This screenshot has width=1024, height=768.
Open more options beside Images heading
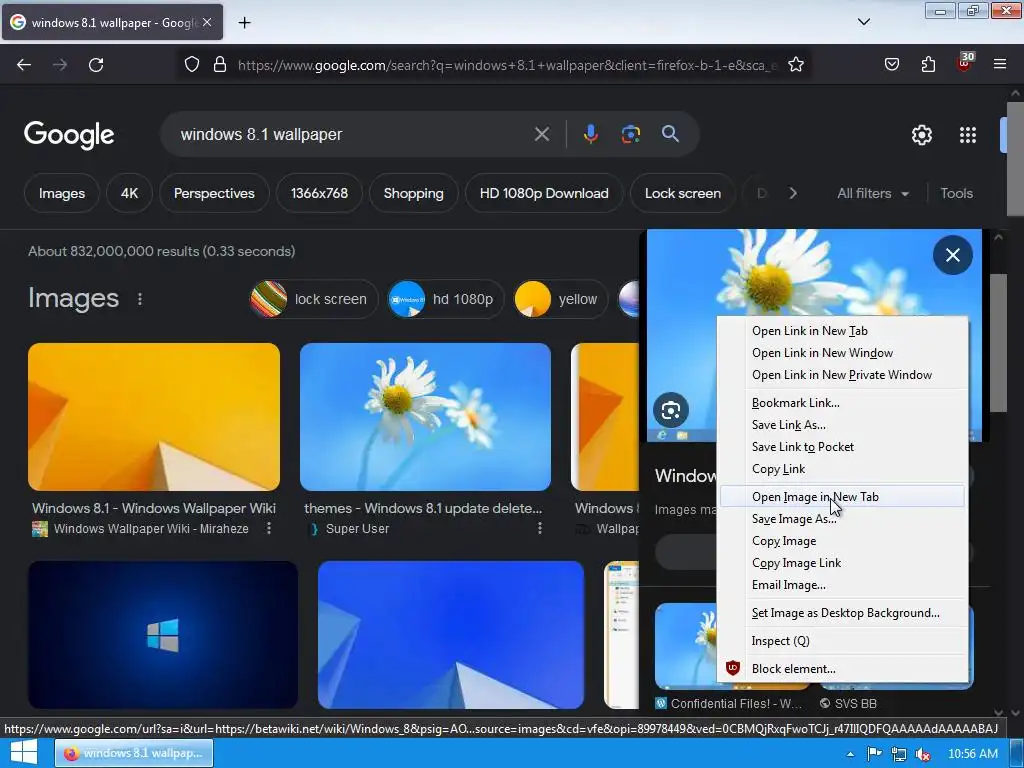pos(140,299)
